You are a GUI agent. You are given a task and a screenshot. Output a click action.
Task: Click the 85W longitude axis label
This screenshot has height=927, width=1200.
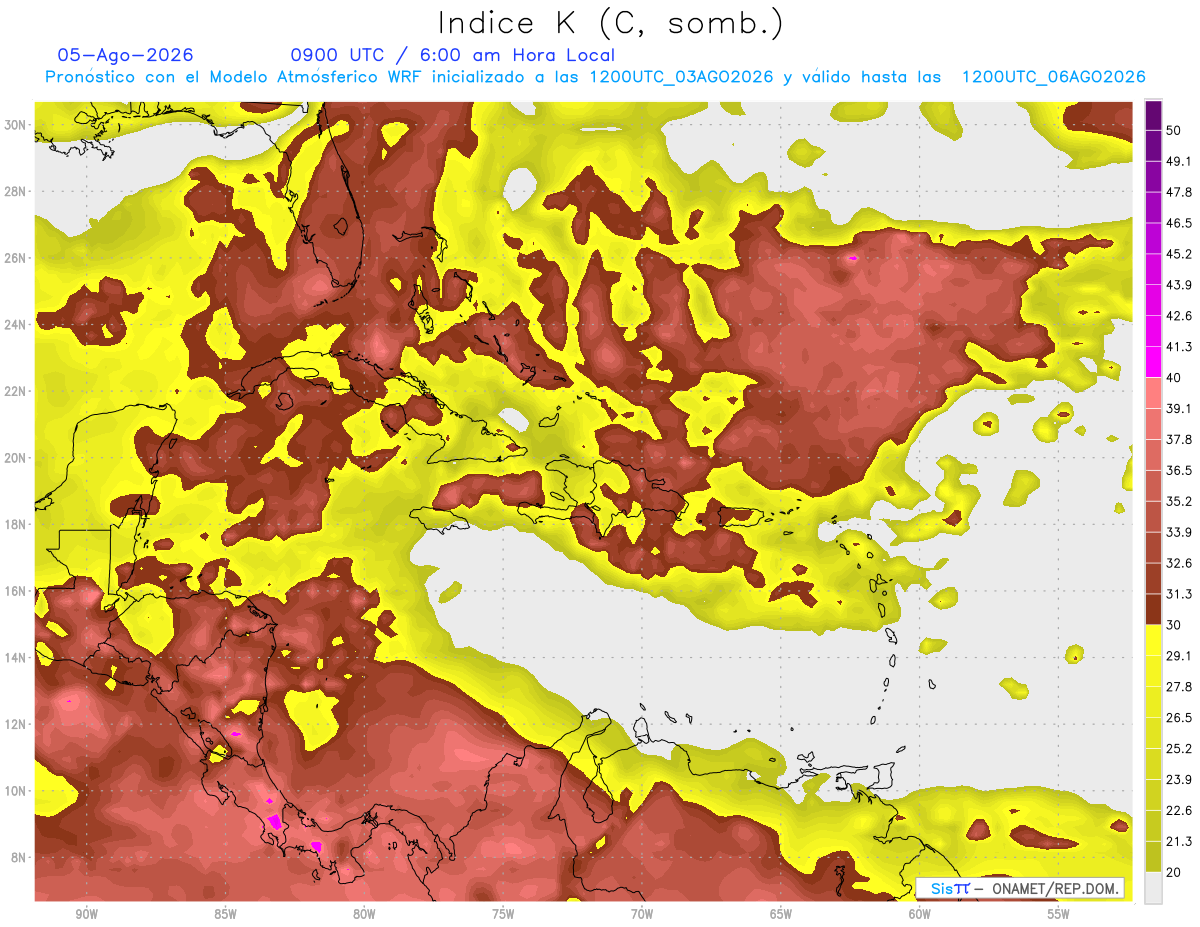point(225,914)
